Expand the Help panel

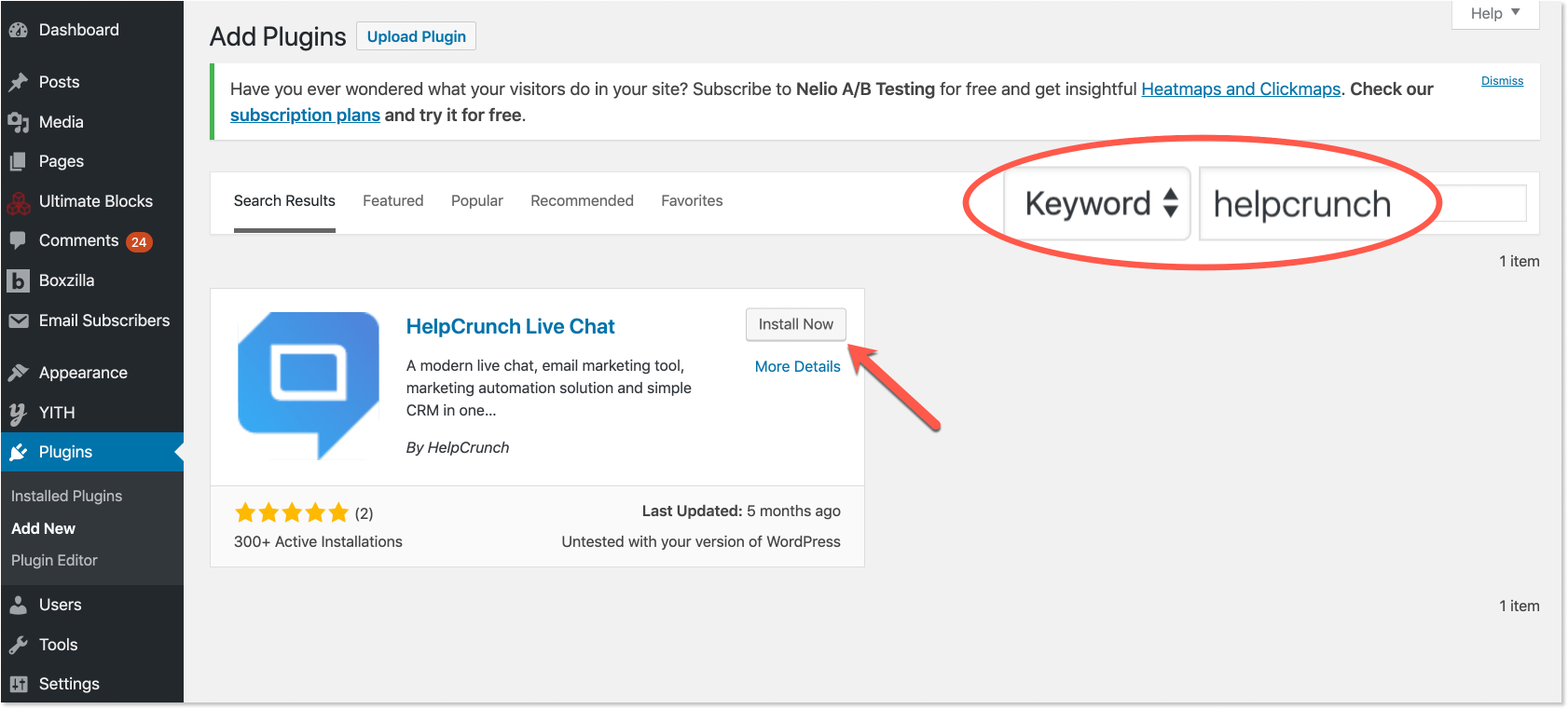click(1493, 13)
